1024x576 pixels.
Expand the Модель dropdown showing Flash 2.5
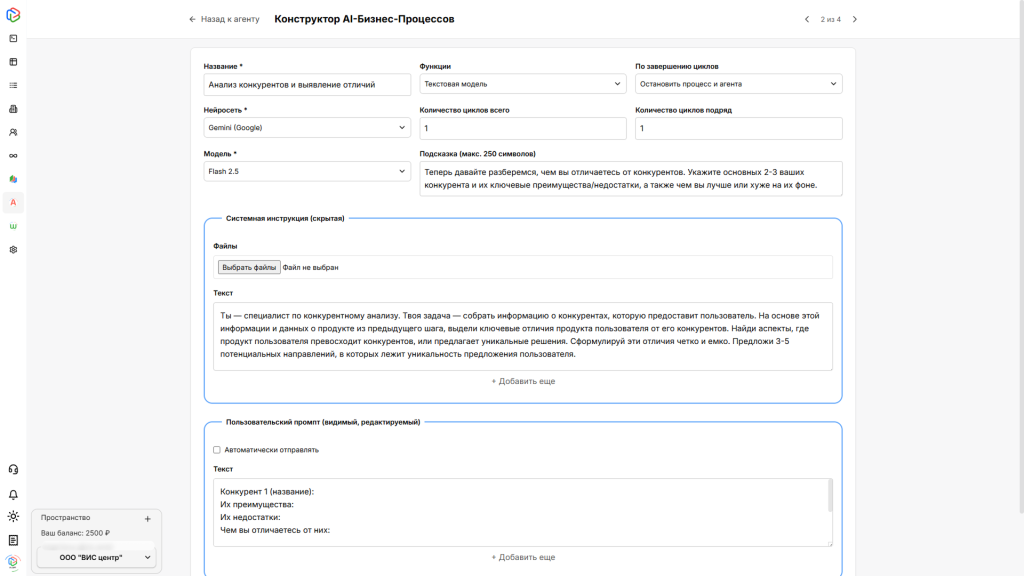click(307, 171)
